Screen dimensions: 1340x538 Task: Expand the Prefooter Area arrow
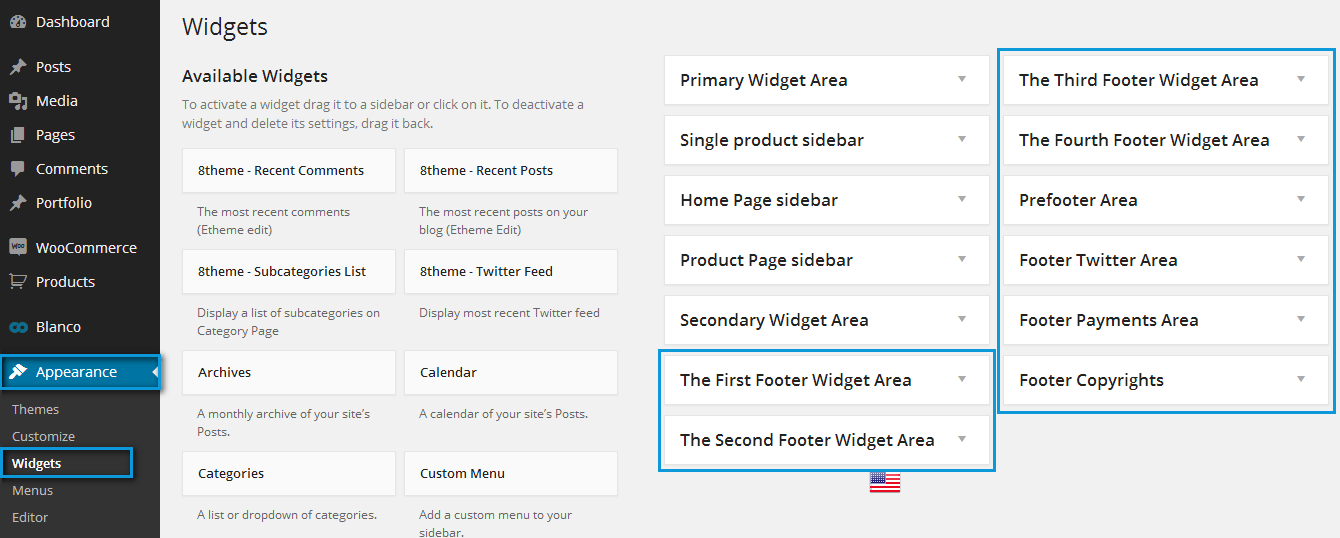(x=1301, y=199)
